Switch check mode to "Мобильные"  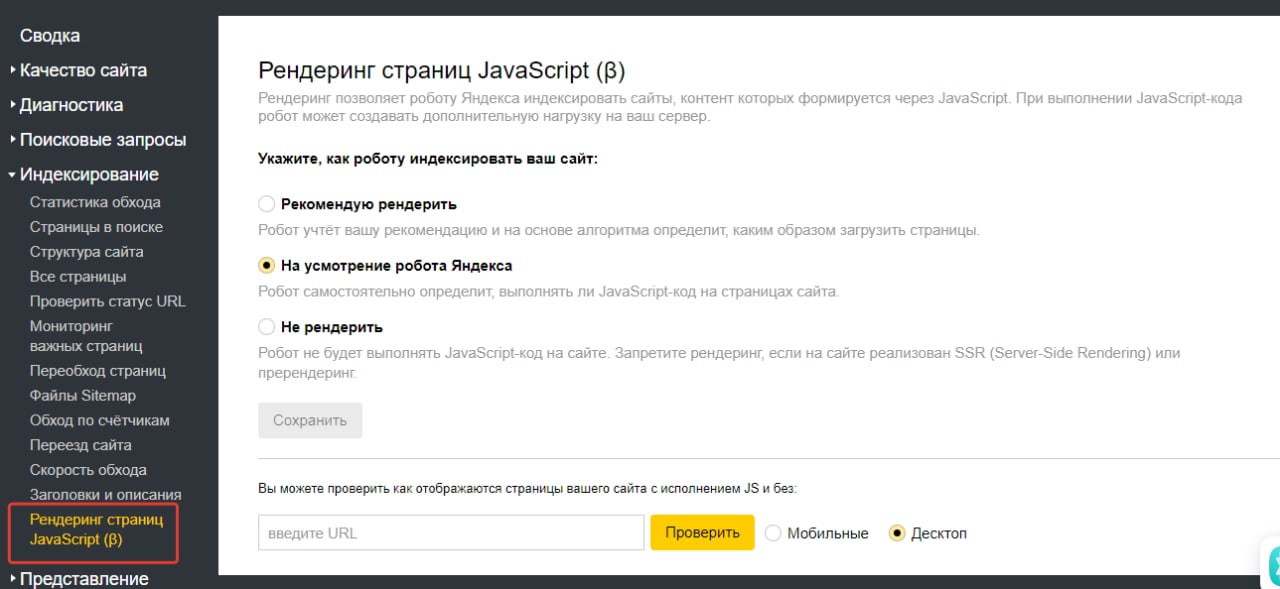coord(773,533)
